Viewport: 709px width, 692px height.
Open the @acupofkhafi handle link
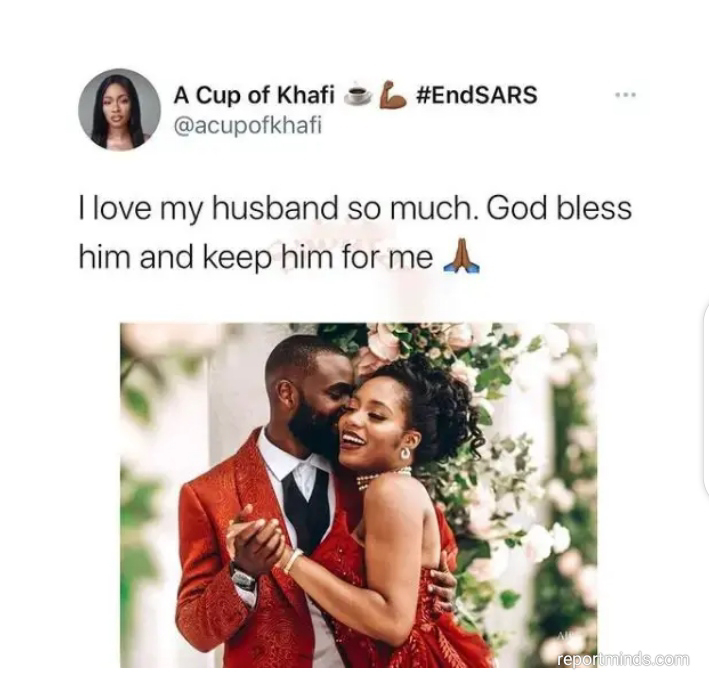[248, 125]
